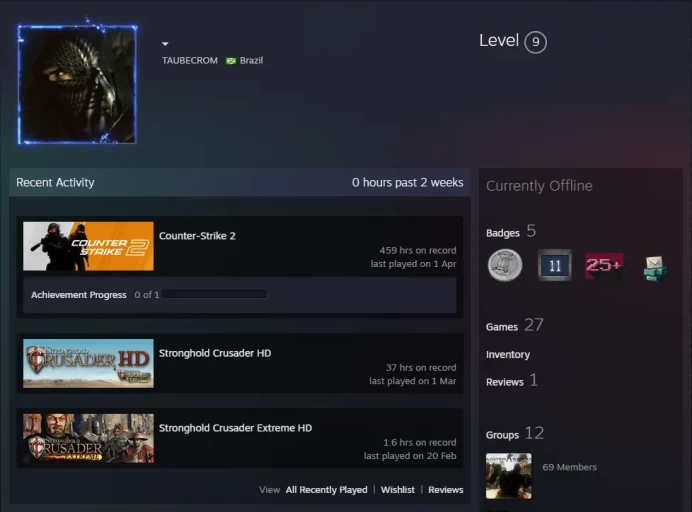Open Stronghold Crusader Extreme HD title link
Screen dimensions: 692x512
[x=235, y=428]
